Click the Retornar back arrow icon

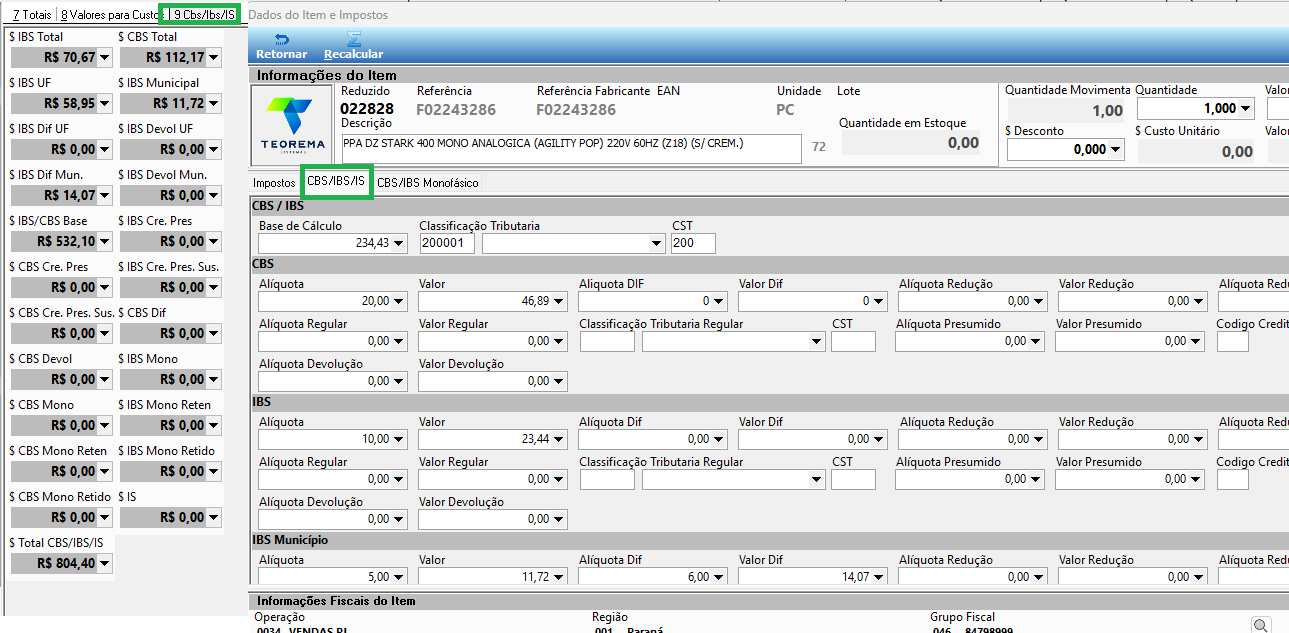pos(281,40)
